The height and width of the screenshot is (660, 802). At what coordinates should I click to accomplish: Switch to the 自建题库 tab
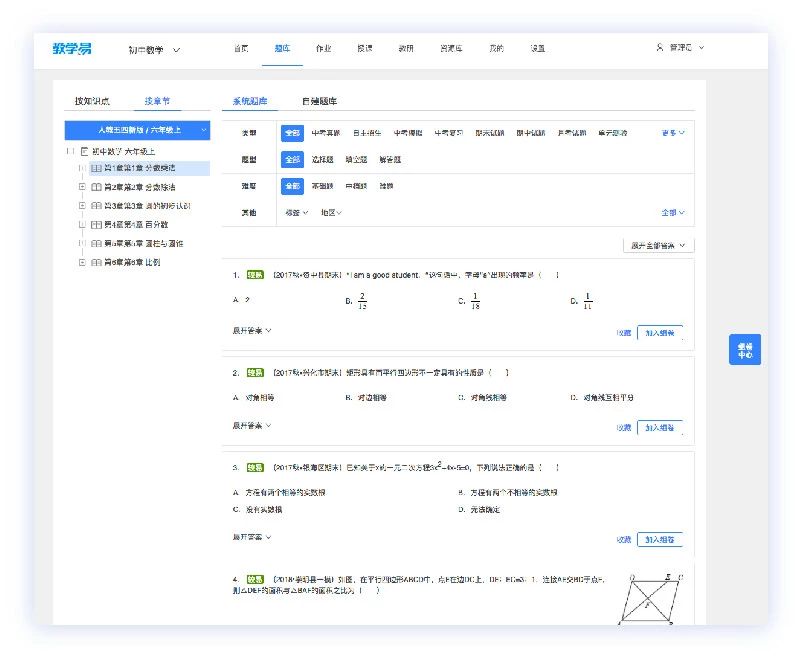point(321,101)
